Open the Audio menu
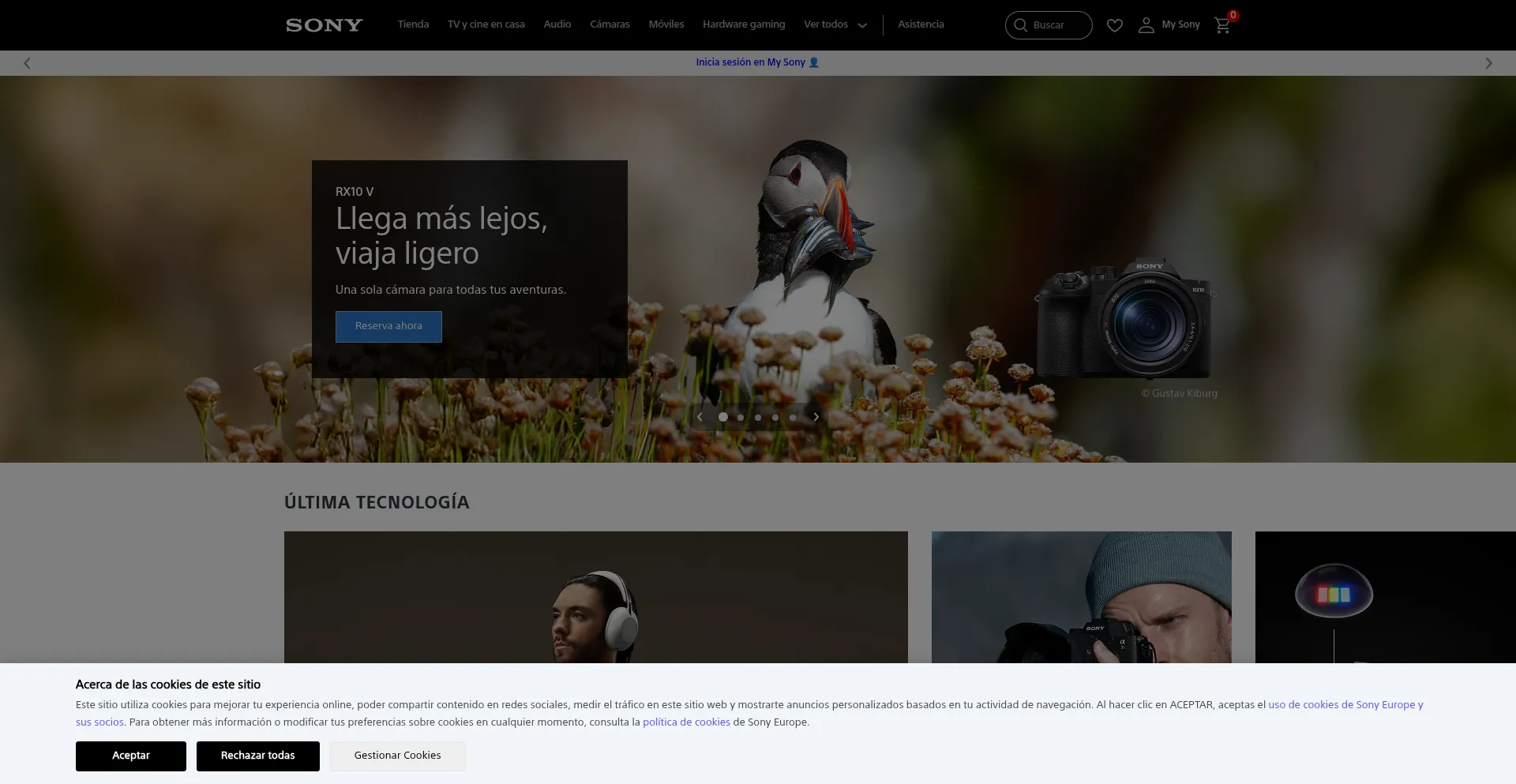 click(x=557, y=24)
